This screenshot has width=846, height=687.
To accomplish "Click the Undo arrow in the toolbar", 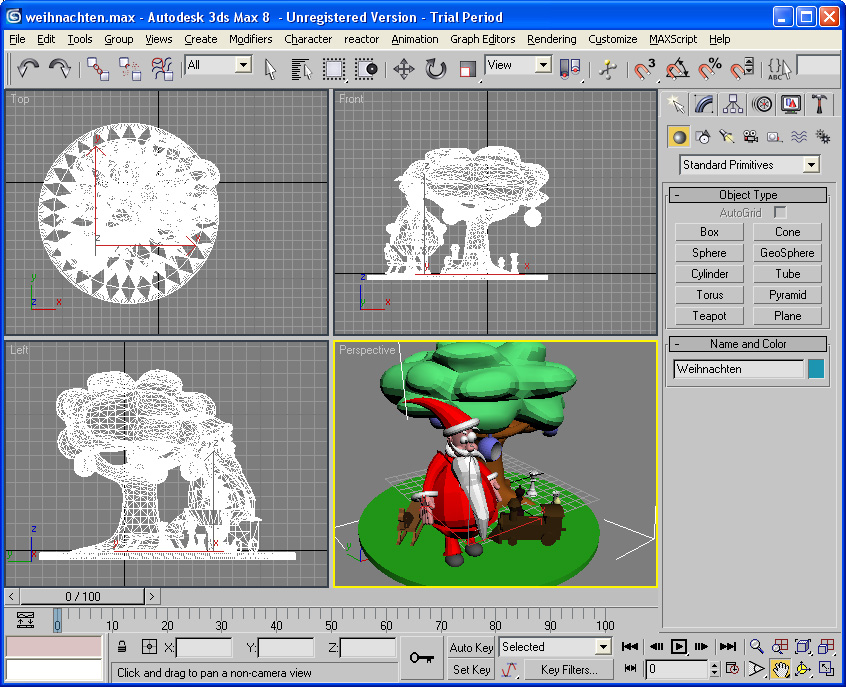I will [28, 69].
